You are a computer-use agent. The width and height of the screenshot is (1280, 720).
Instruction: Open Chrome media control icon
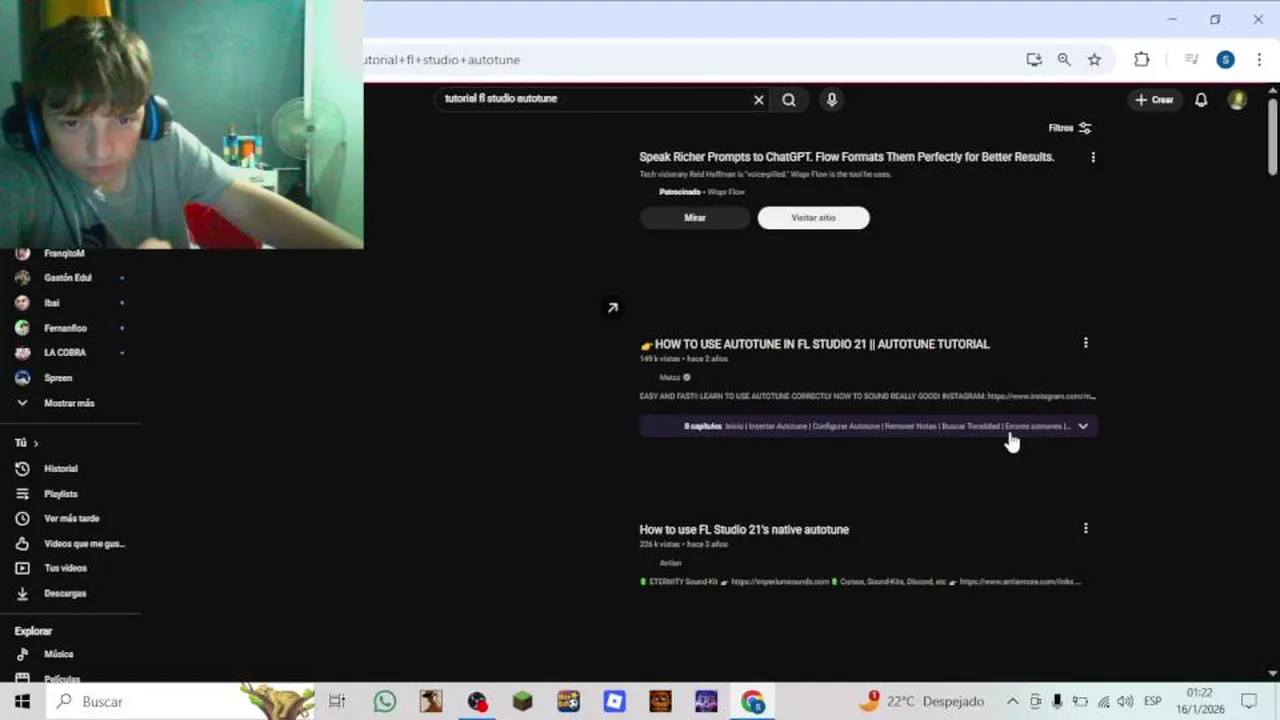point(1191,60)
